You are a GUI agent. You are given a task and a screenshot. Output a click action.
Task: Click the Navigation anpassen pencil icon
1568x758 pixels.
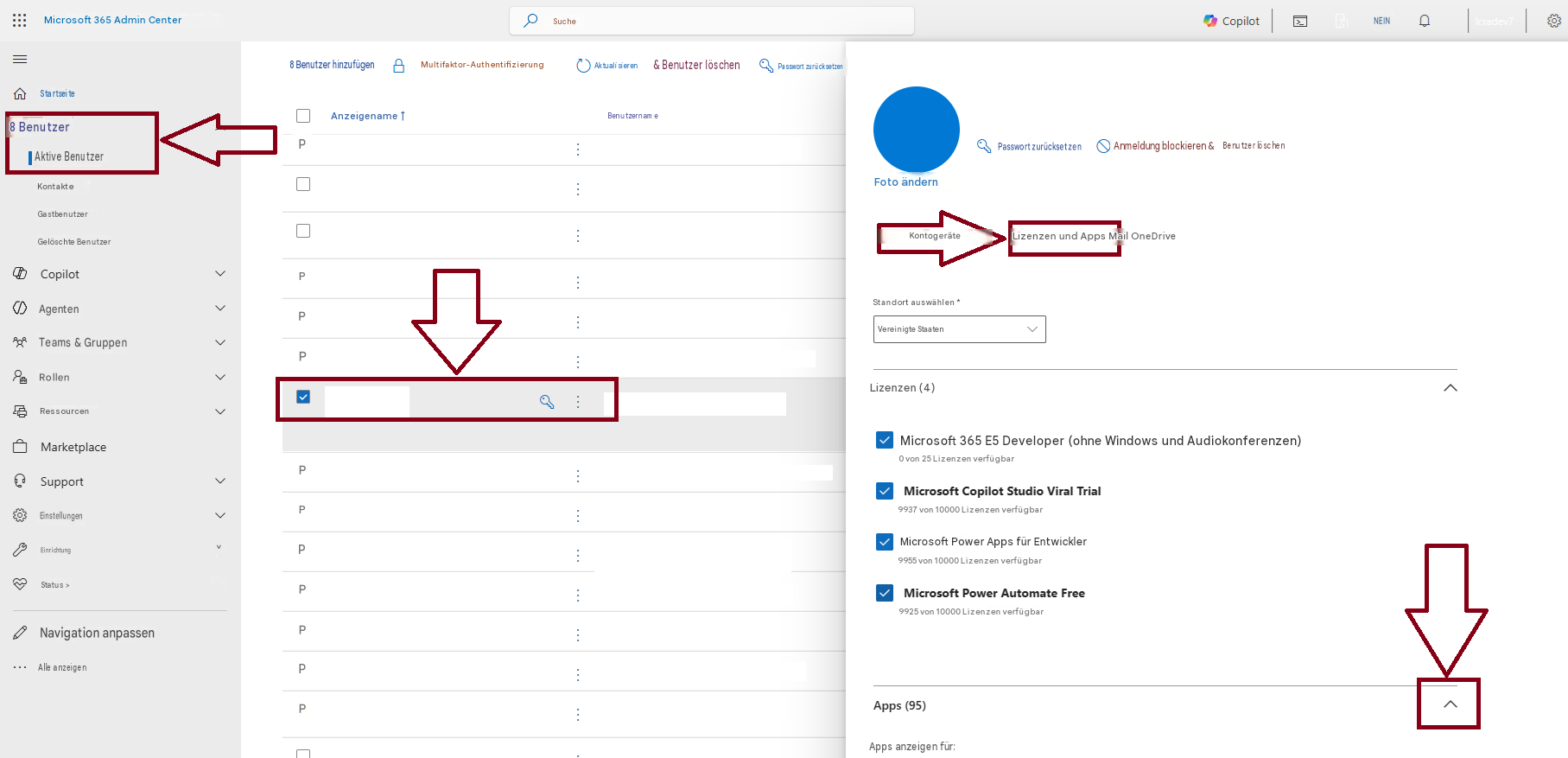point(20,633)
